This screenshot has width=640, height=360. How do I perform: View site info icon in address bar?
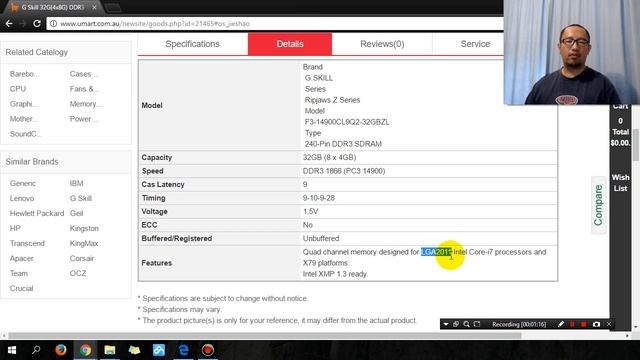pos(53,24)
